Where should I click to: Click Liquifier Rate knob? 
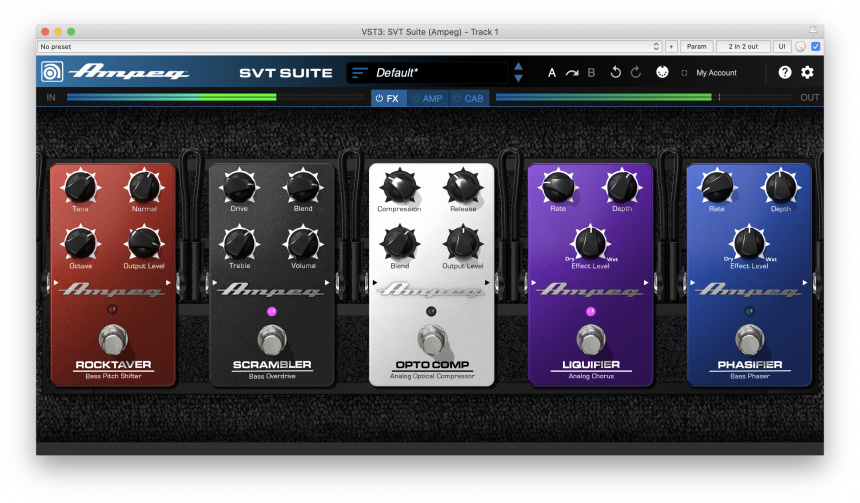coord(558,186)
